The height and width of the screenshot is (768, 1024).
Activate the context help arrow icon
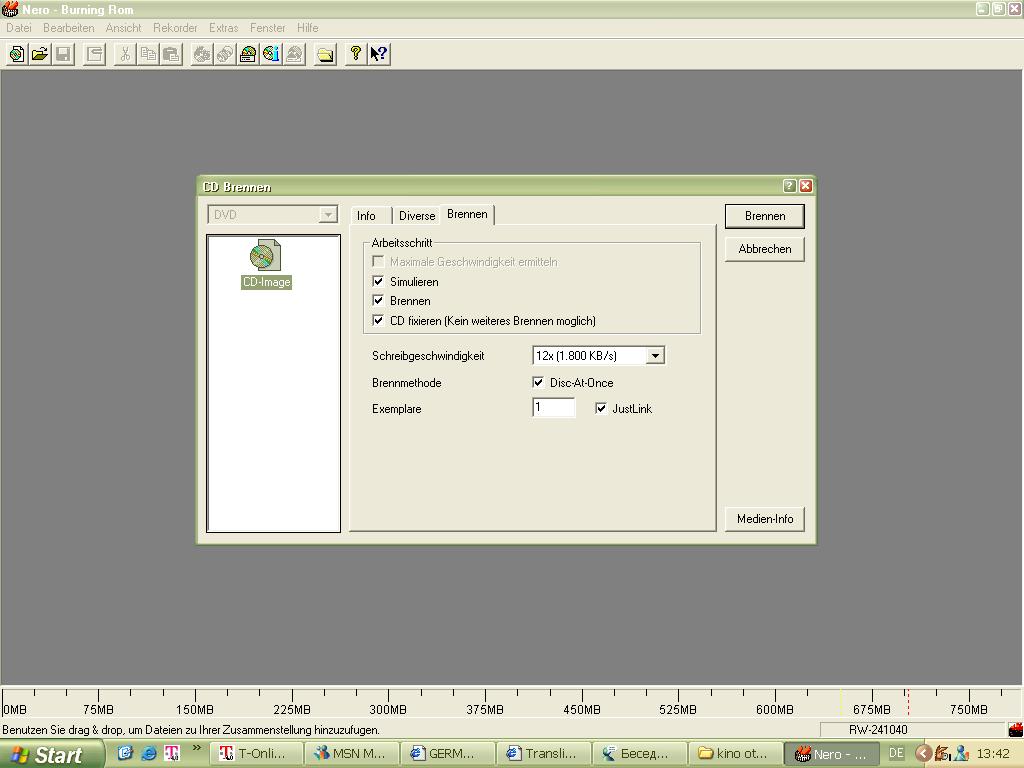378,54
